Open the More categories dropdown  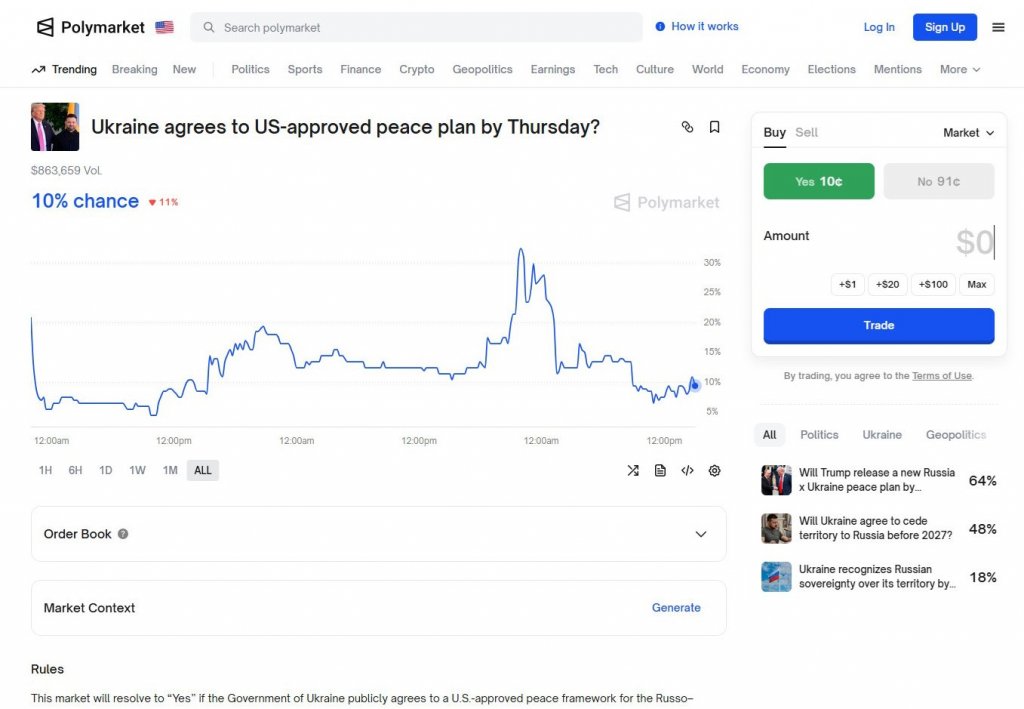click(959, 69)
